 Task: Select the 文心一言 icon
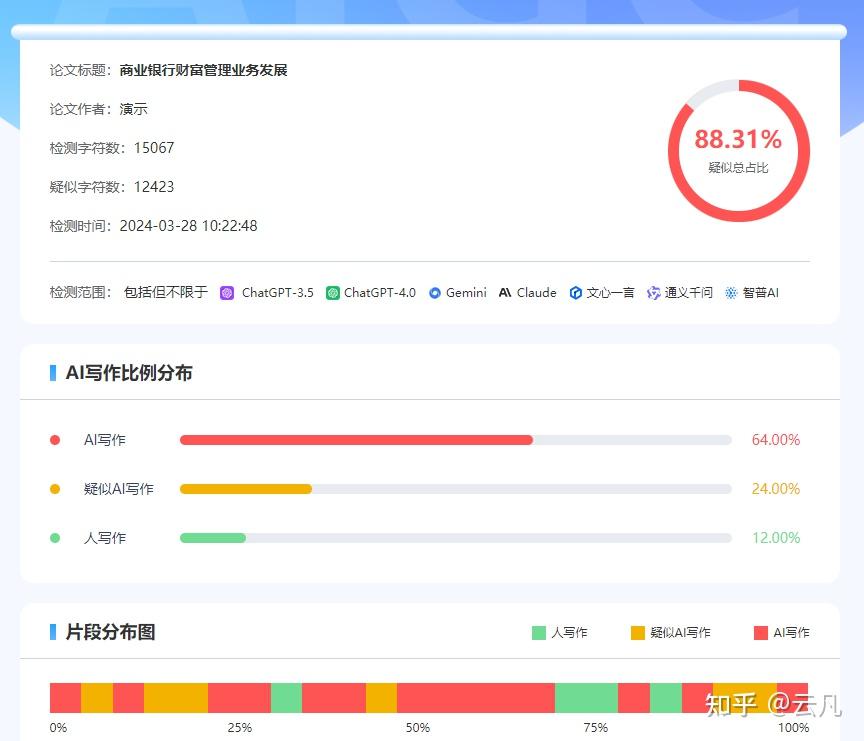pyautogui.click(x=576, y=292)
